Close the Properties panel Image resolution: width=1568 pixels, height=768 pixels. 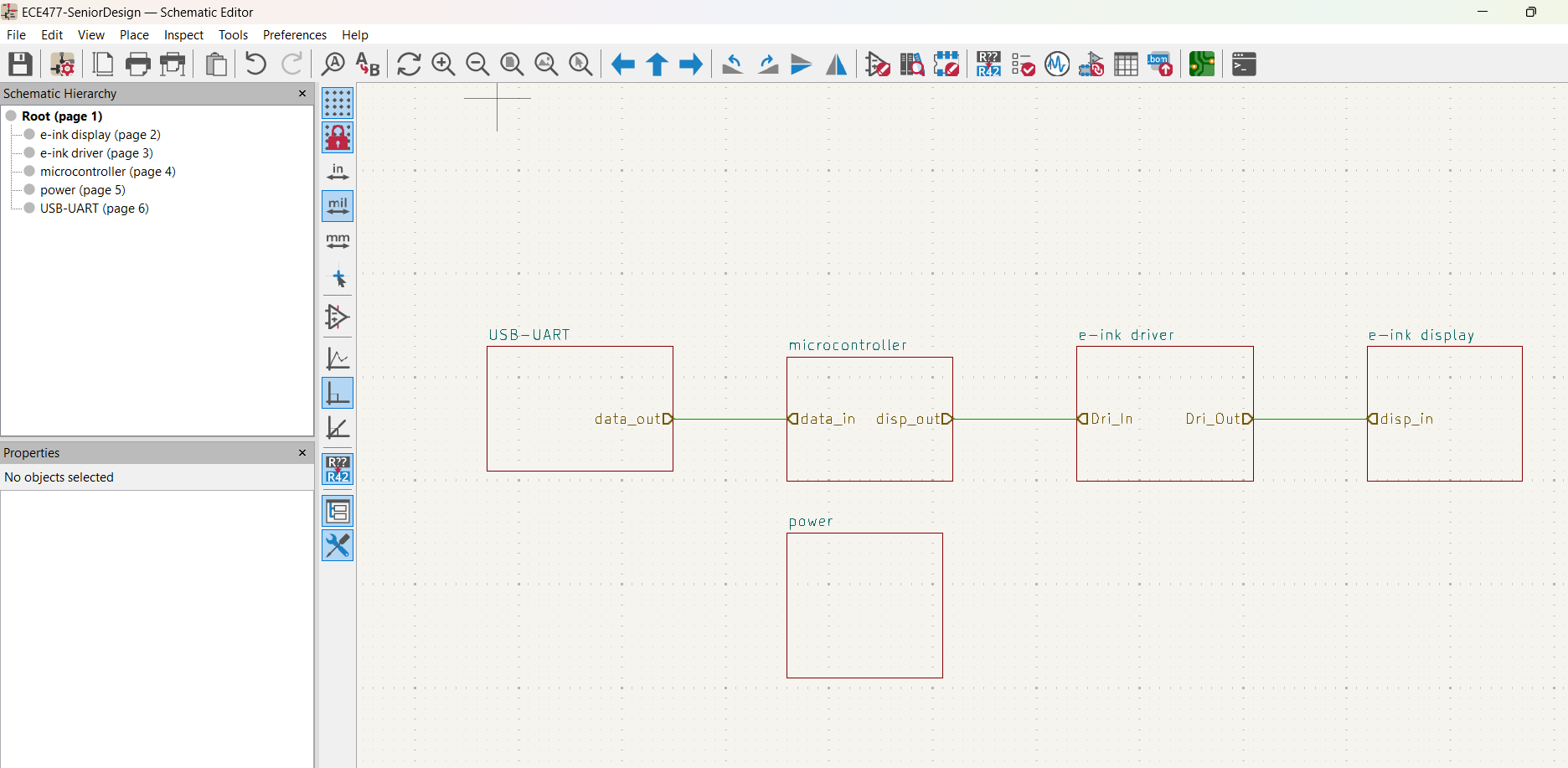click(302, 453)
